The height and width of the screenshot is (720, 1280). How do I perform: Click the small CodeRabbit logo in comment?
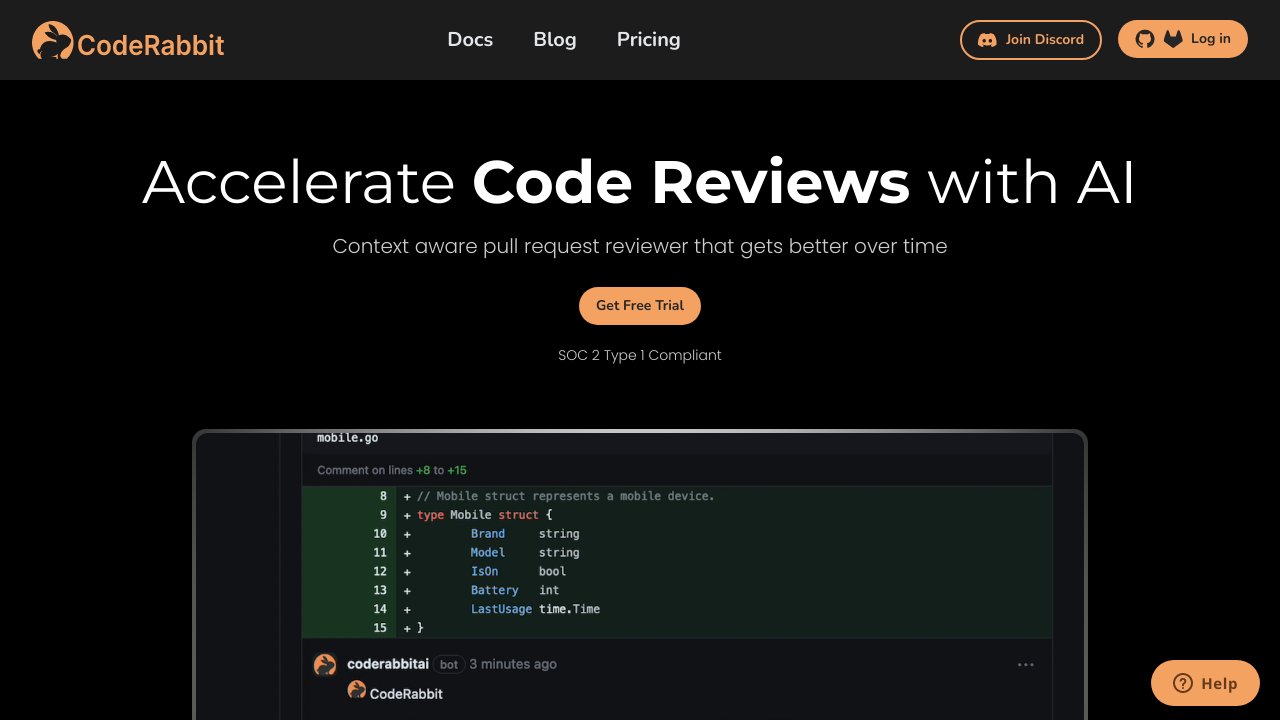click(357, 690)
